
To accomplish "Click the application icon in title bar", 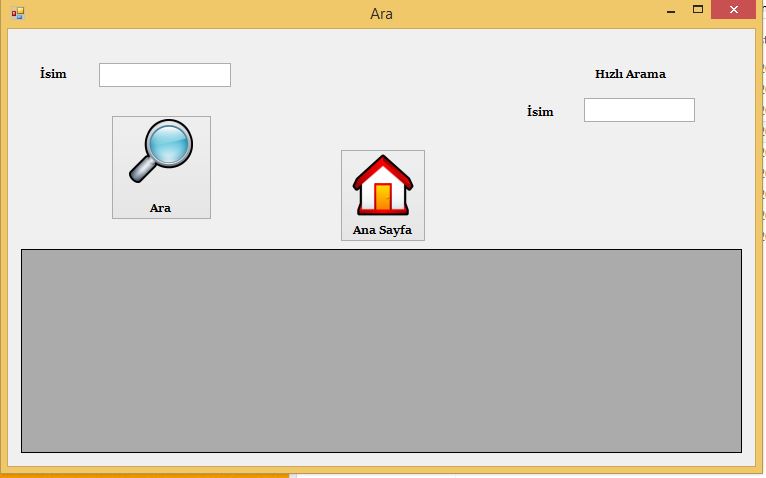I will (x=18, y=14).
